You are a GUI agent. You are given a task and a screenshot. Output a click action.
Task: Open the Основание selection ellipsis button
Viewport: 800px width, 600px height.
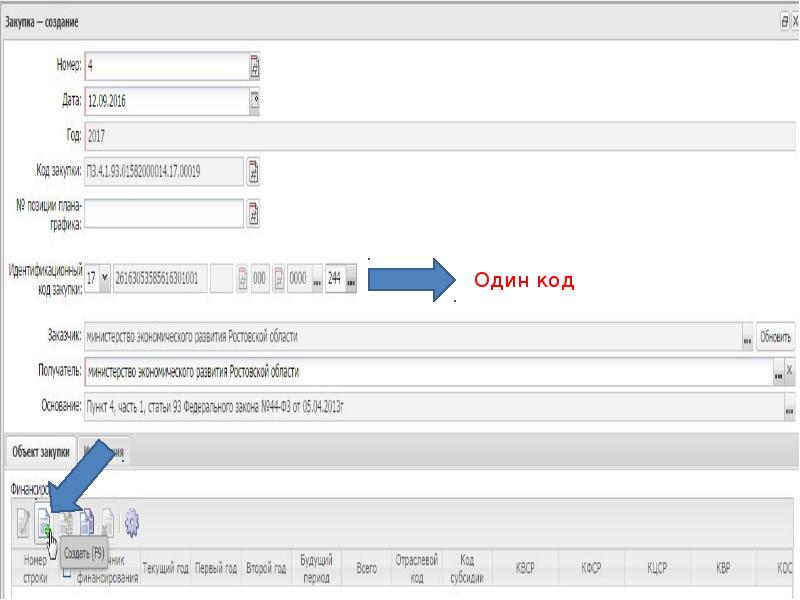(789, 407)
